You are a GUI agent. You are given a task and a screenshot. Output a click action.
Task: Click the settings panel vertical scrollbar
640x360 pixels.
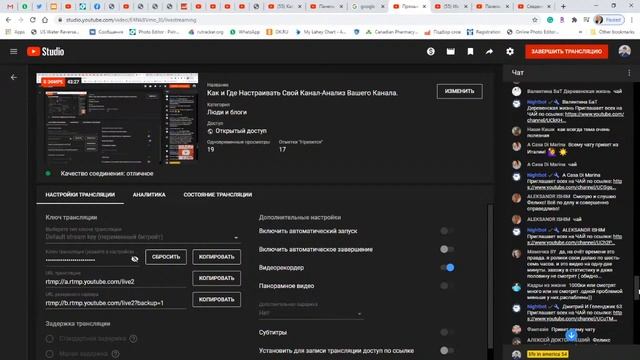click(490, 276)
